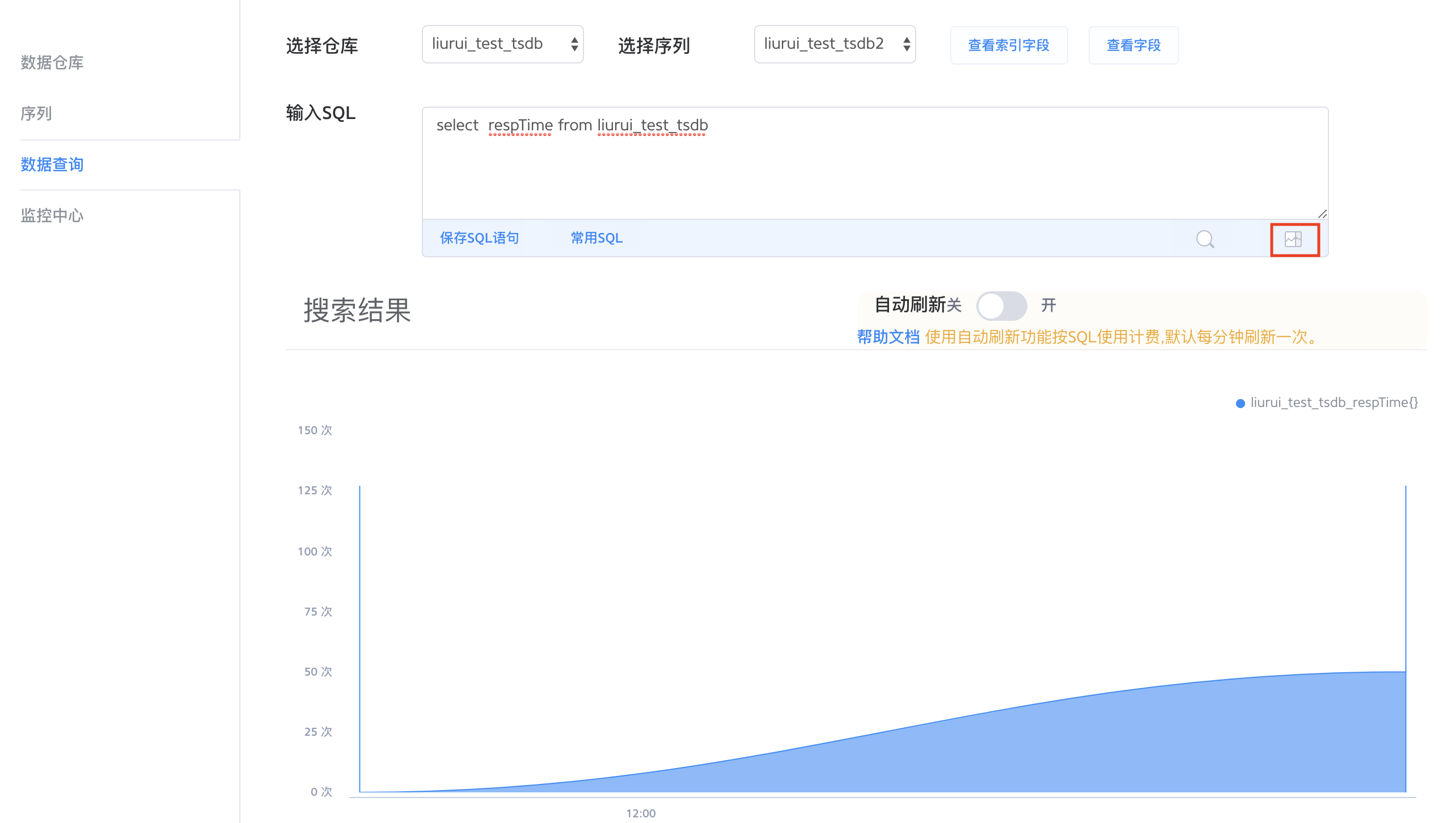Click 保存SQL语句 link

tap(479, 238)
